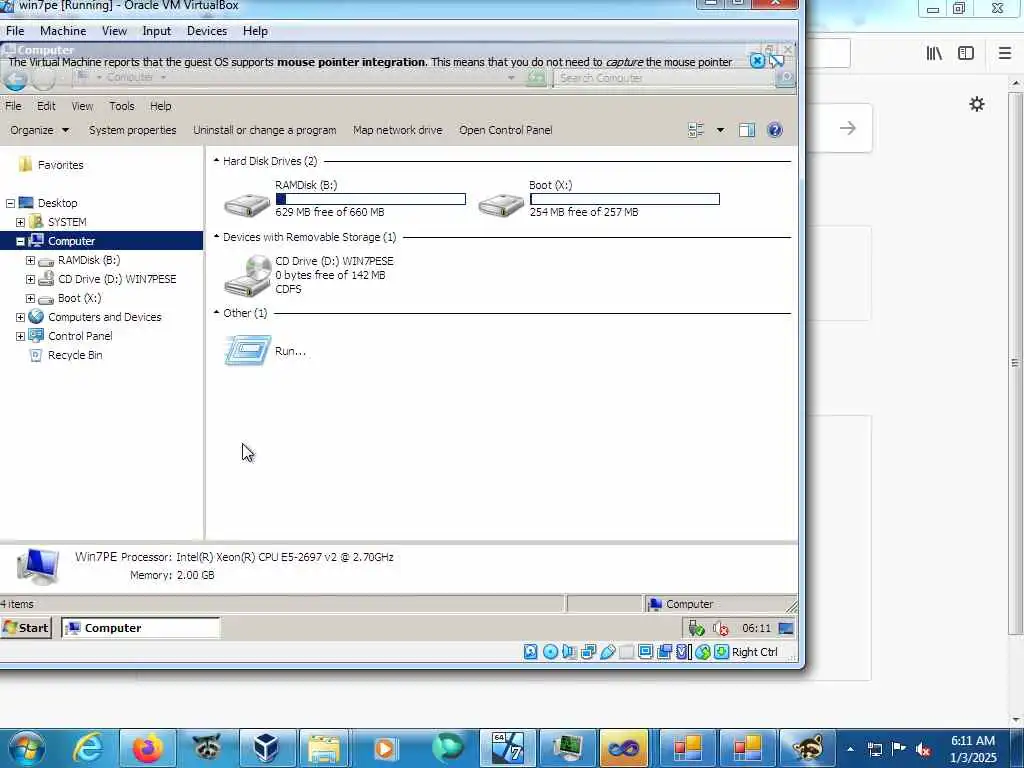The width and height of the screenshot is (1024, 768).
Task: Toggle Firefox sidebar icon
Action: coord(966,54)
